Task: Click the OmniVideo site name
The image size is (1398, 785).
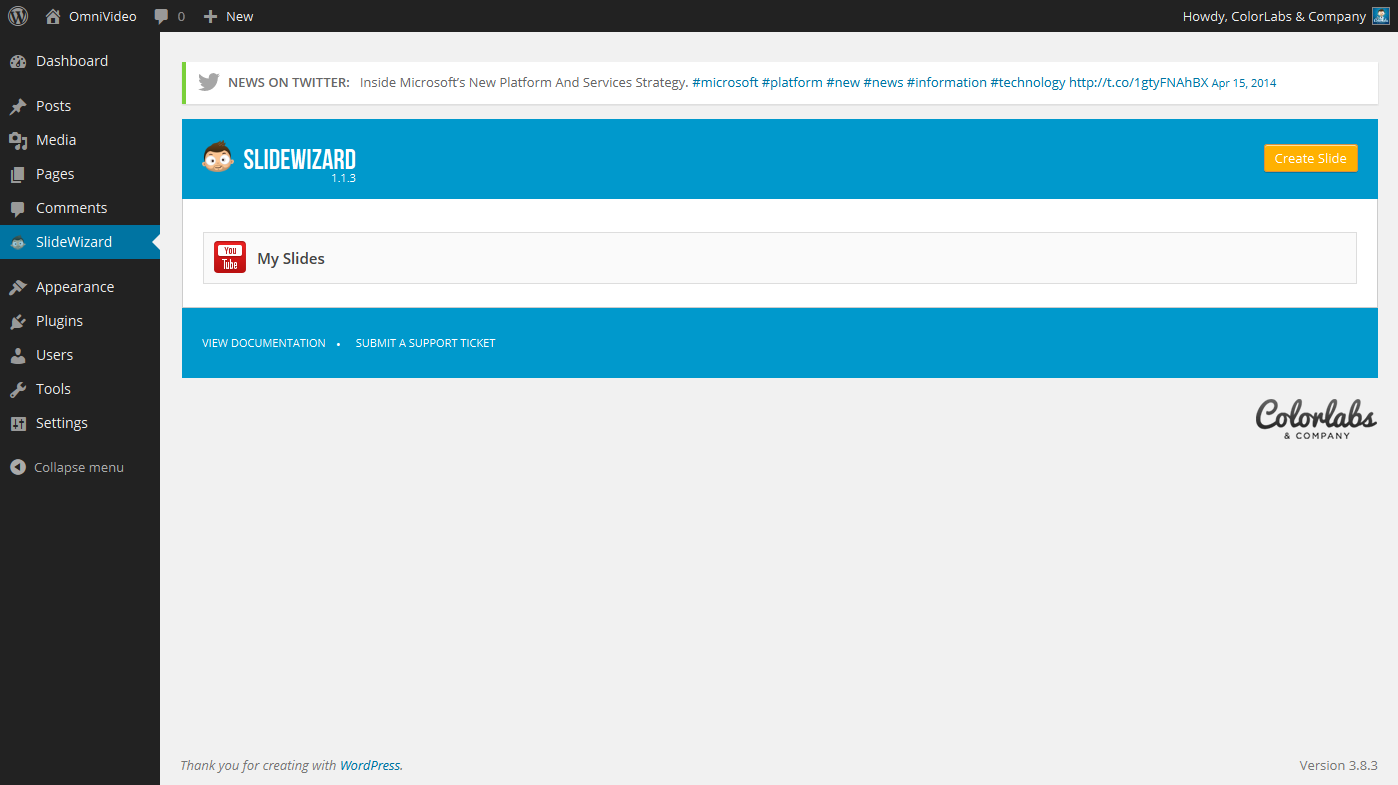Action: pos(103,16)
